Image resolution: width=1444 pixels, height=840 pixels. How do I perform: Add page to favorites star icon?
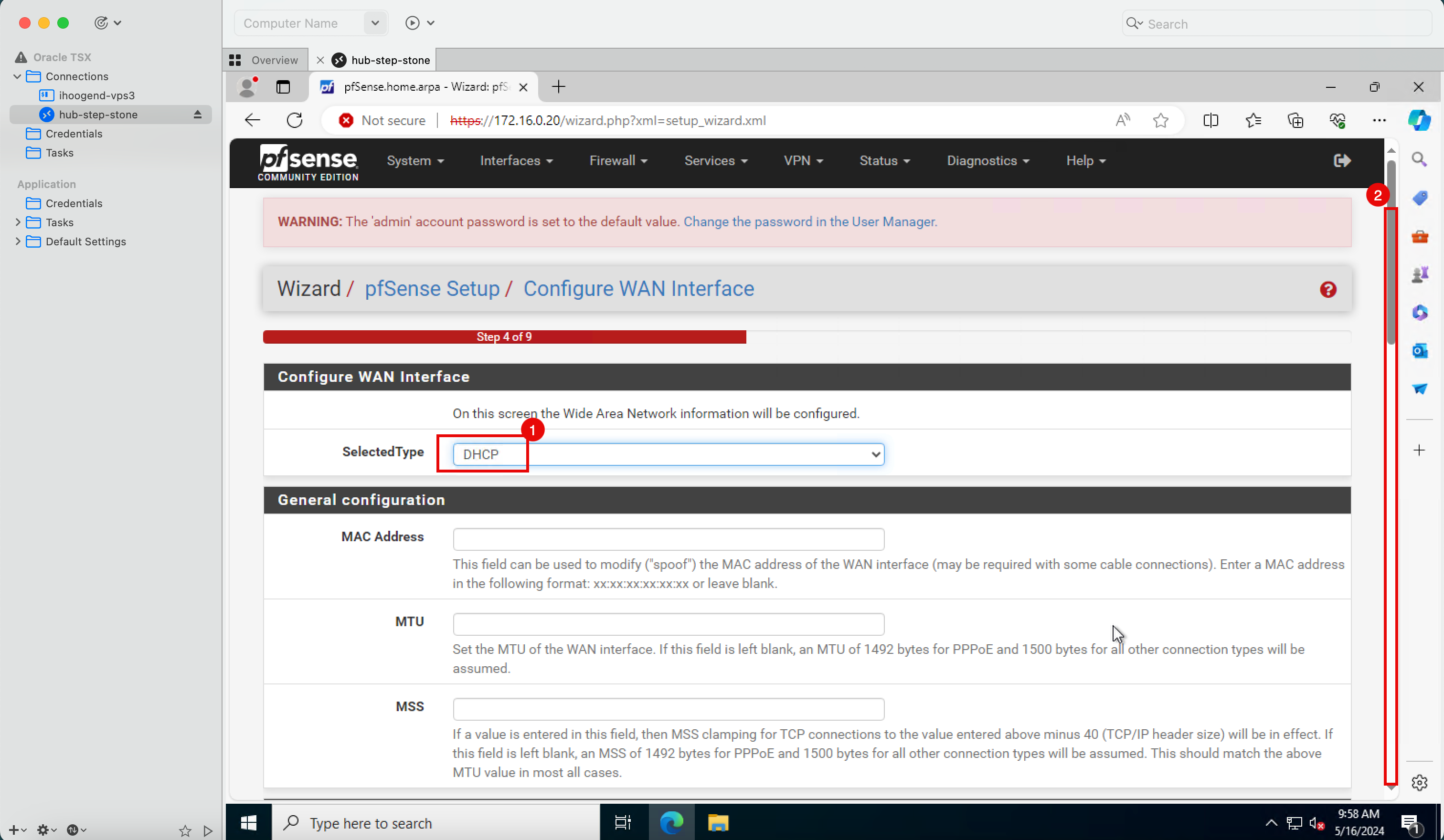tap(1160, 120)
